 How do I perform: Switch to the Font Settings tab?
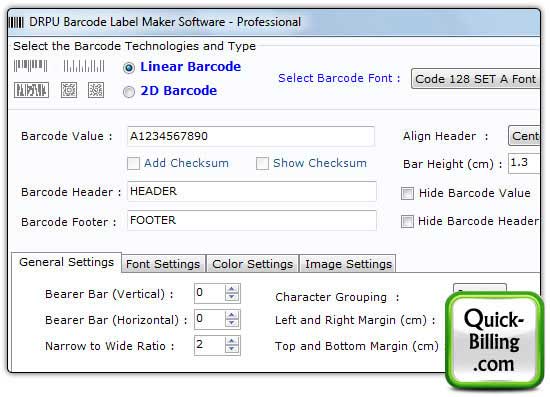[x=163, y=264]
